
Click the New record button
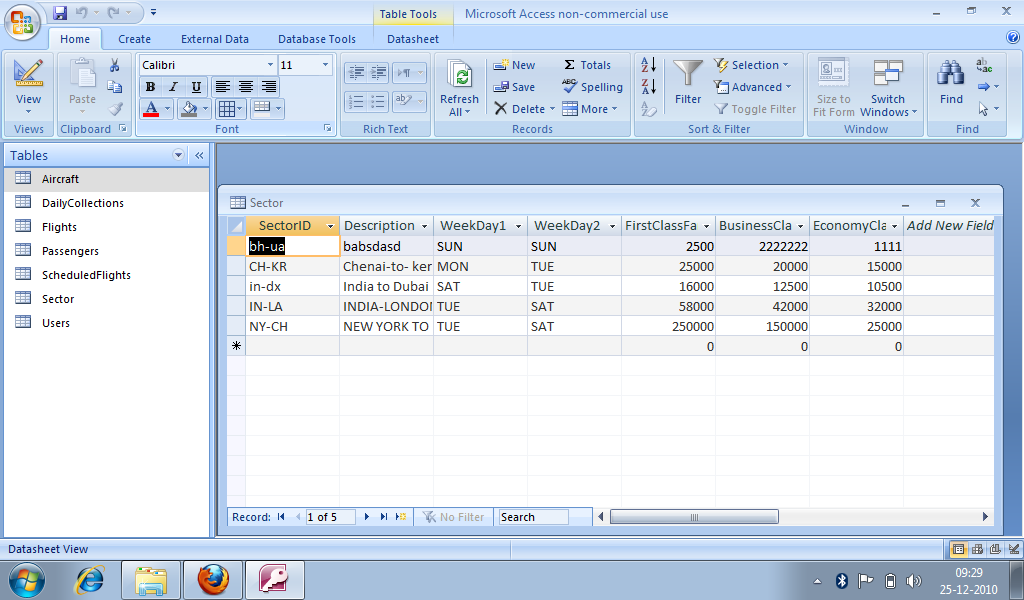click(516, 64)
